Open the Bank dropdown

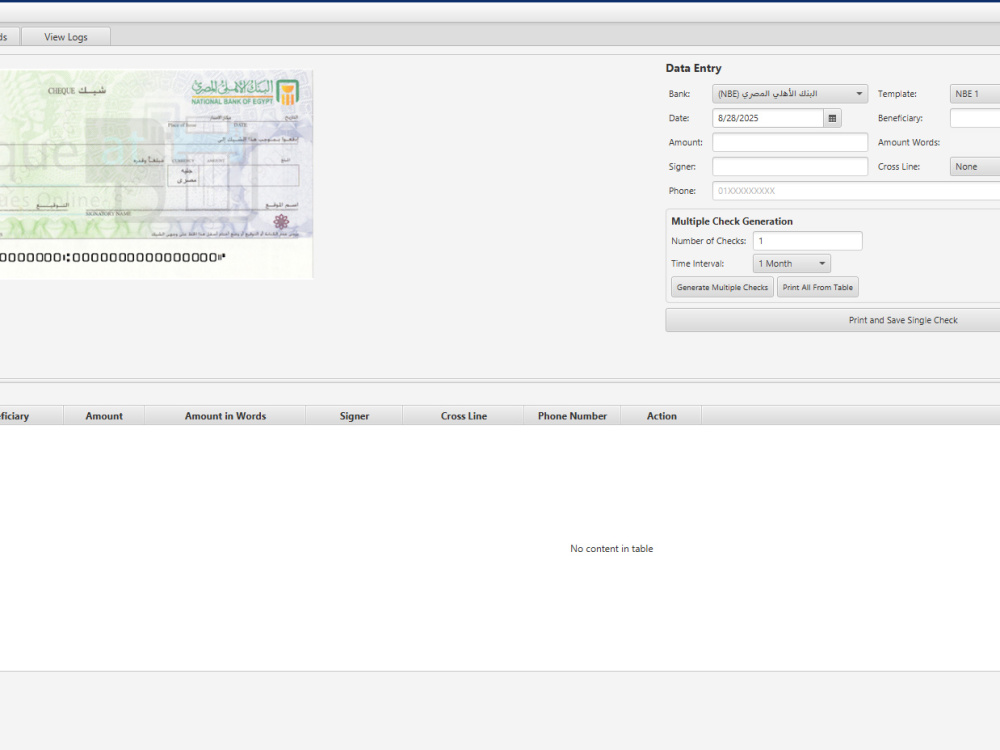pyautogui.click(x=790, y=94)
